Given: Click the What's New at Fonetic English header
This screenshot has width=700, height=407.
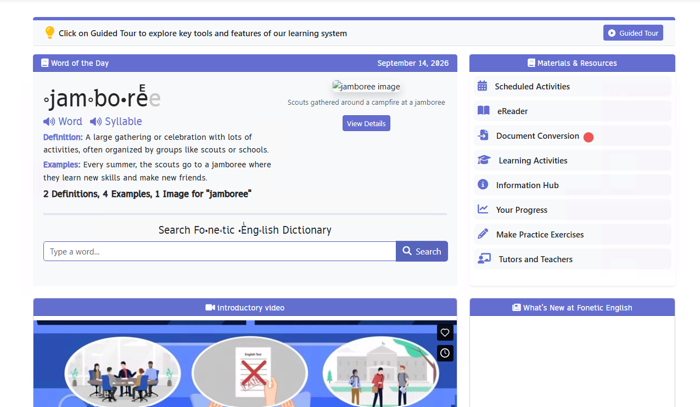Looking at the screenshot, I should [572, 307].
